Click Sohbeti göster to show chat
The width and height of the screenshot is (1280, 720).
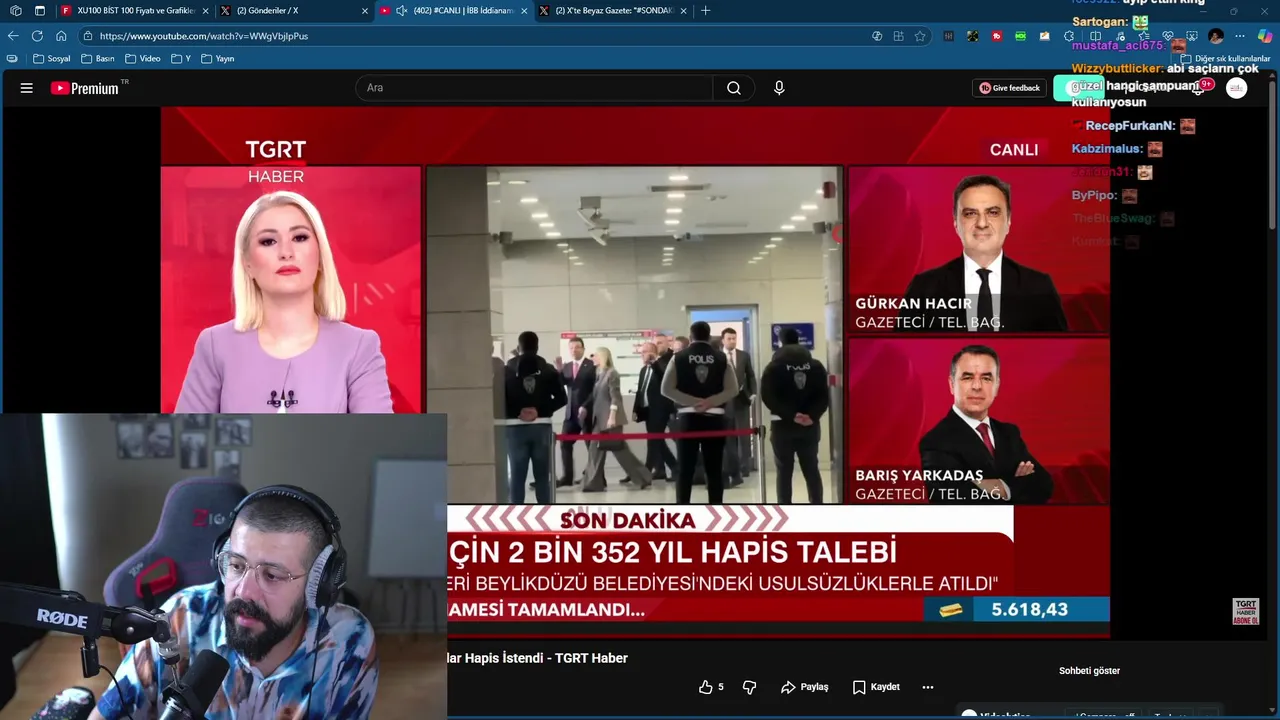(x=1089, y=671)
